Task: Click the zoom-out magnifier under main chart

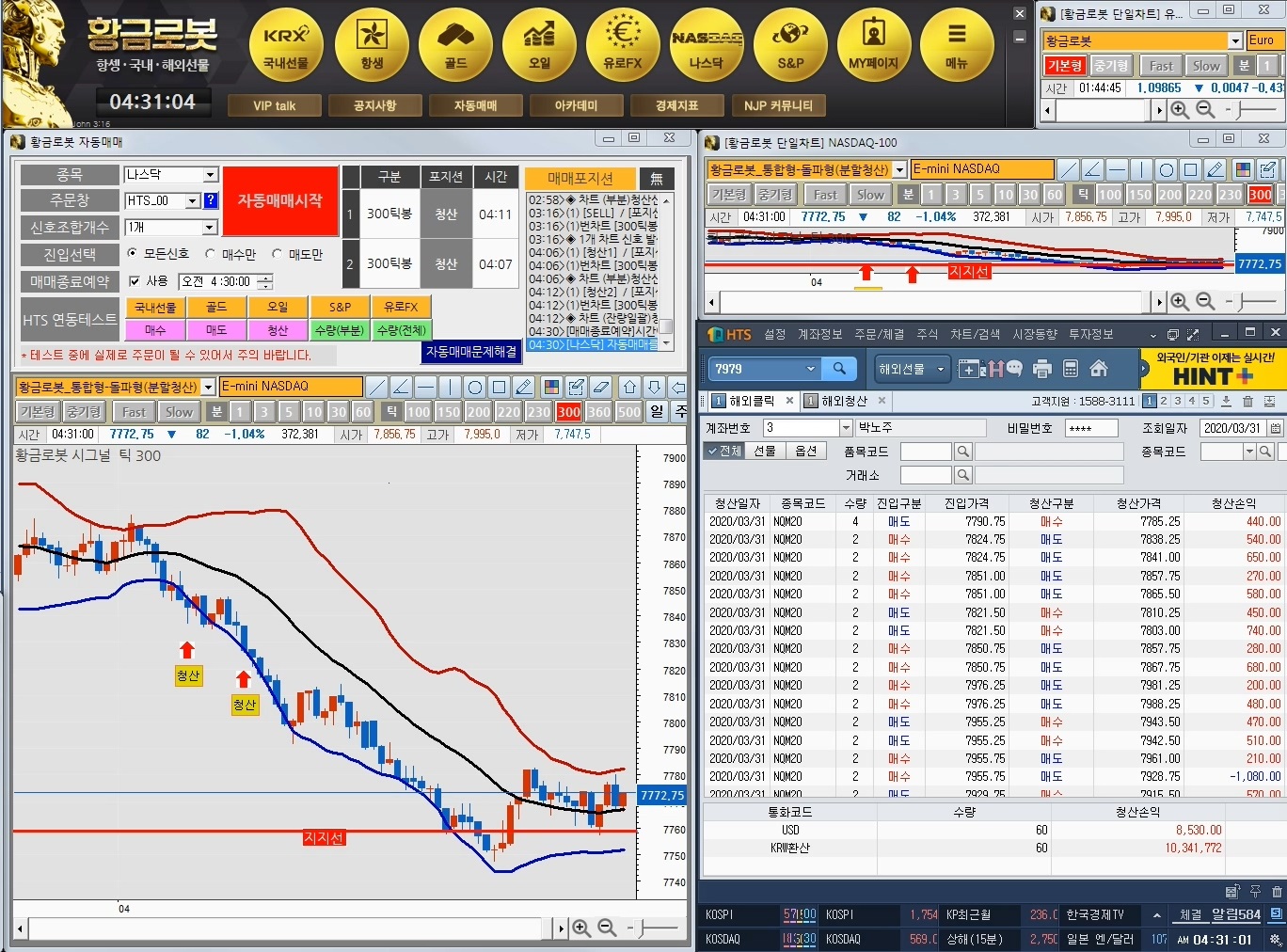Action: [607, 928]
